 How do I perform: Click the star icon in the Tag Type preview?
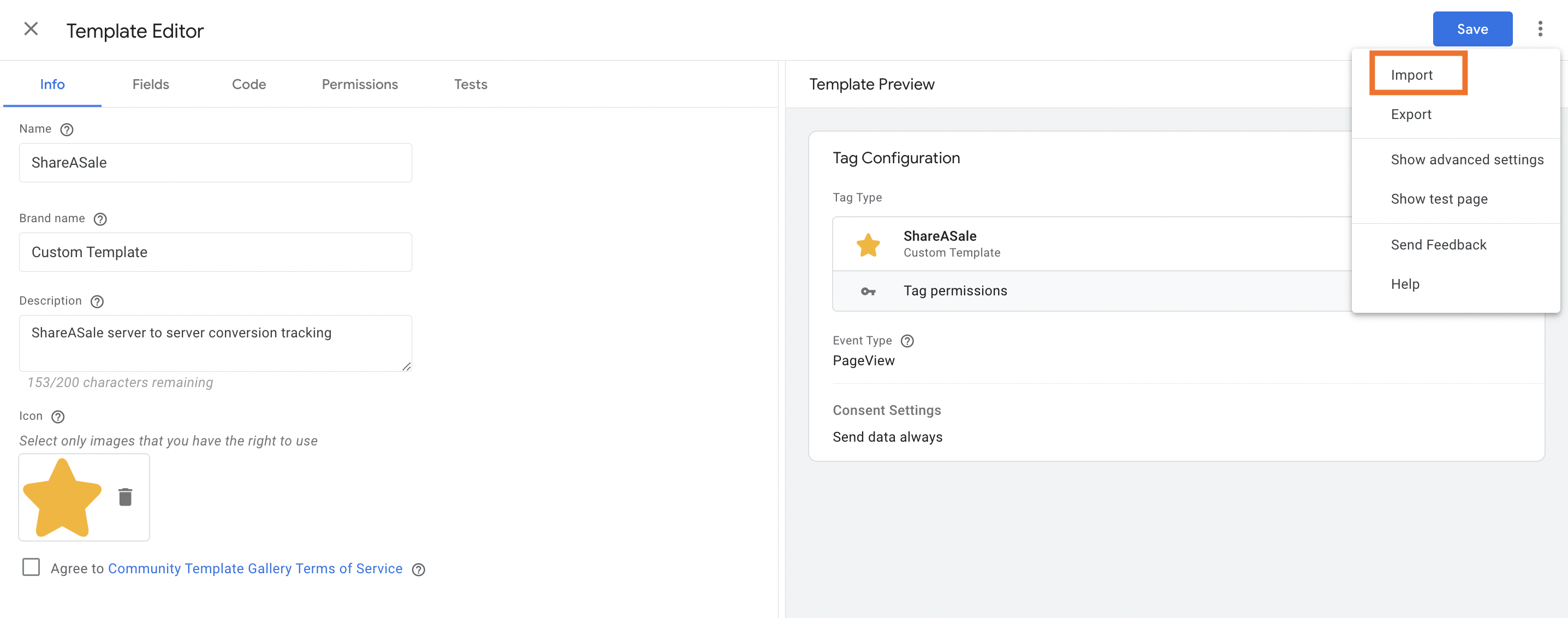point(868,244)
